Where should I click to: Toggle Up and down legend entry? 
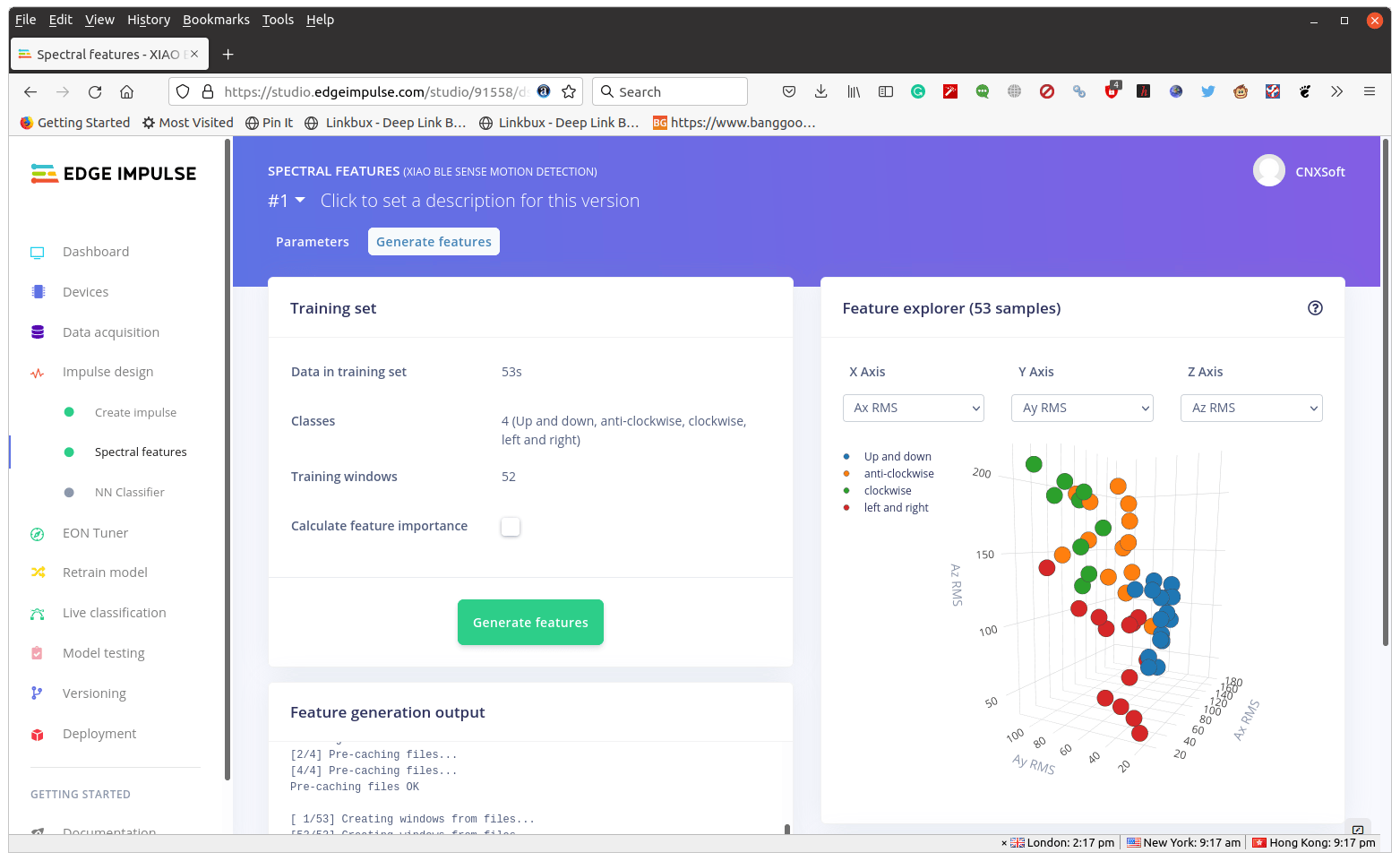point(898,457)
